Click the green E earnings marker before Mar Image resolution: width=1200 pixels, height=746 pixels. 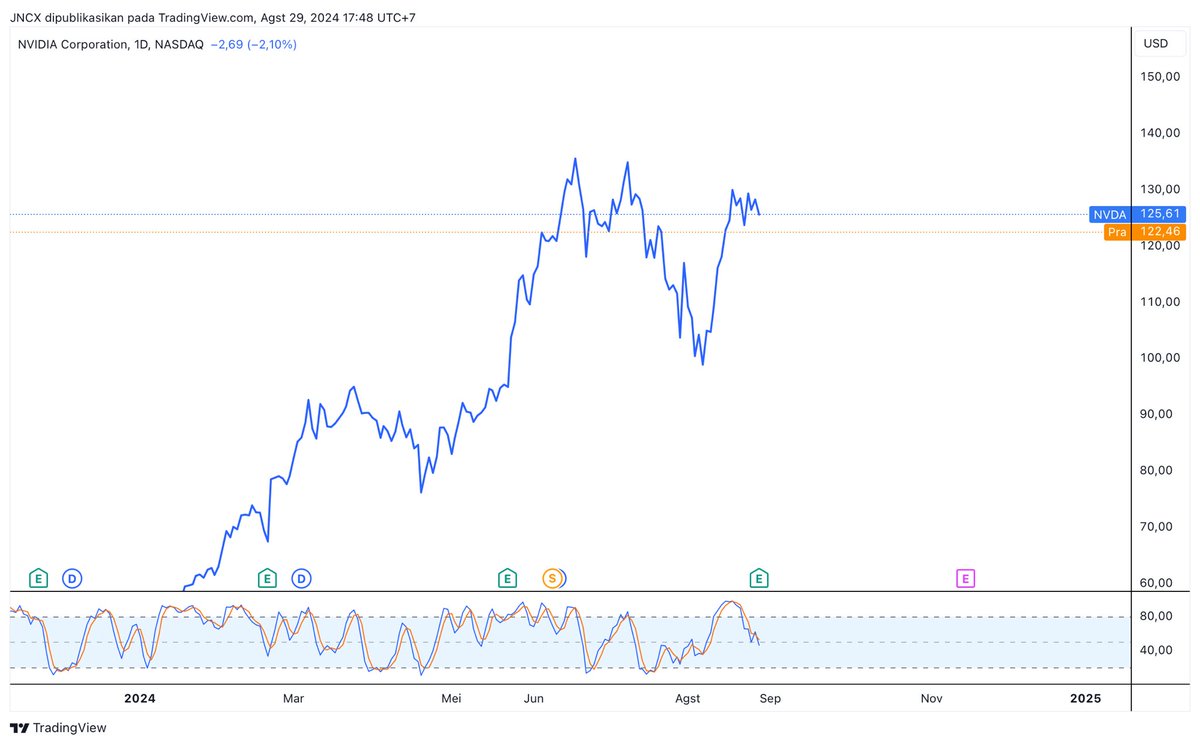(x=267, y=577)
